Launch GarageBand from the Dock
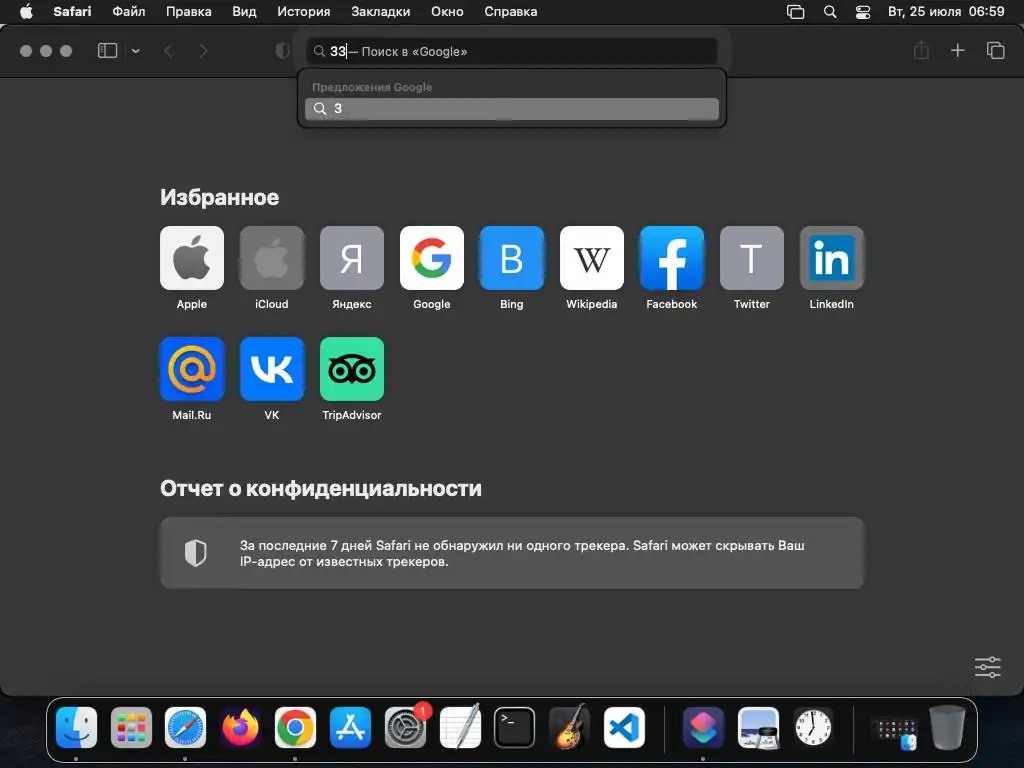This screenshot has width=1024, height=768. pyautogui.click(x=569, y=727)
